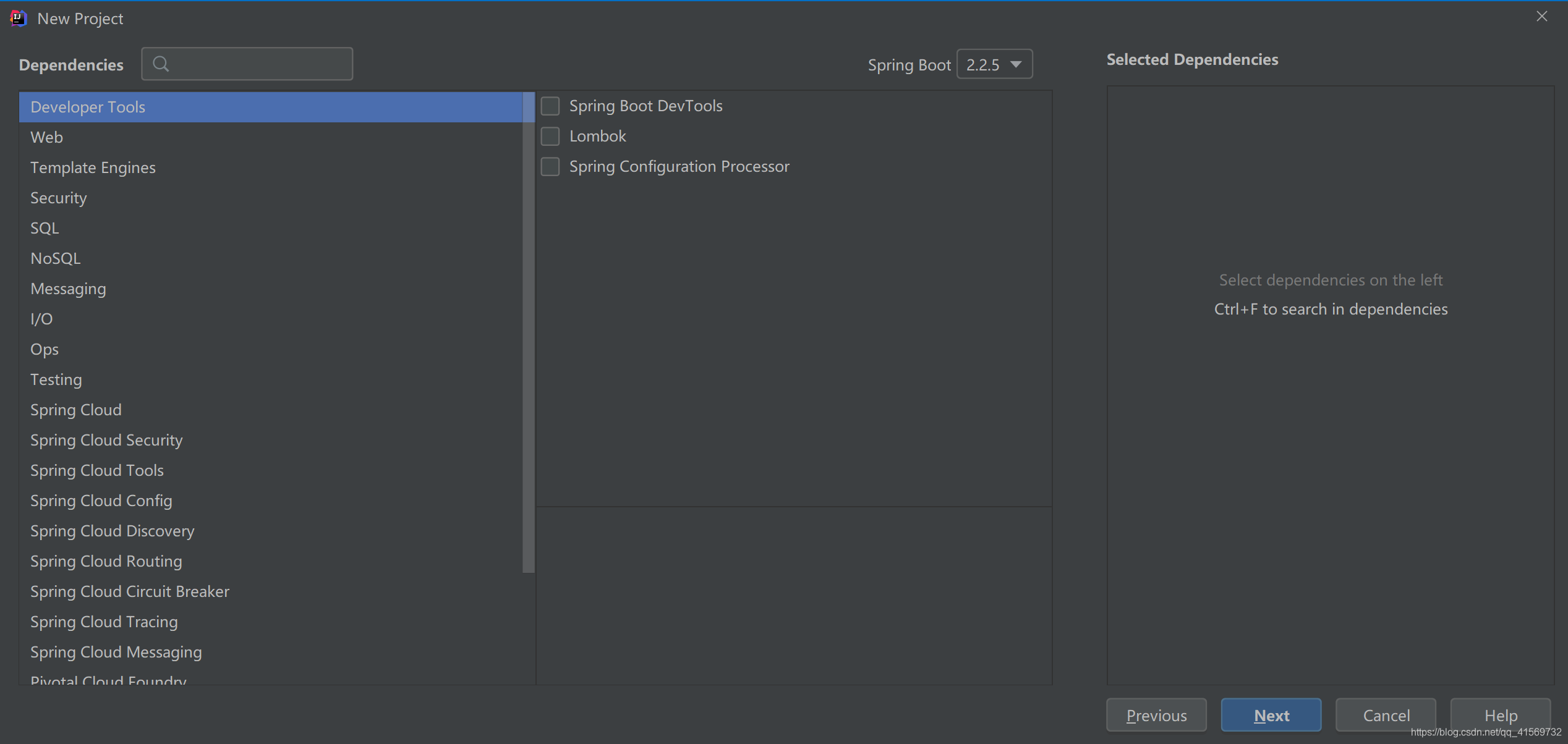Open Help for this dialog
The width and height of the screenshot is (1568, 744).
click(1500, 715)
